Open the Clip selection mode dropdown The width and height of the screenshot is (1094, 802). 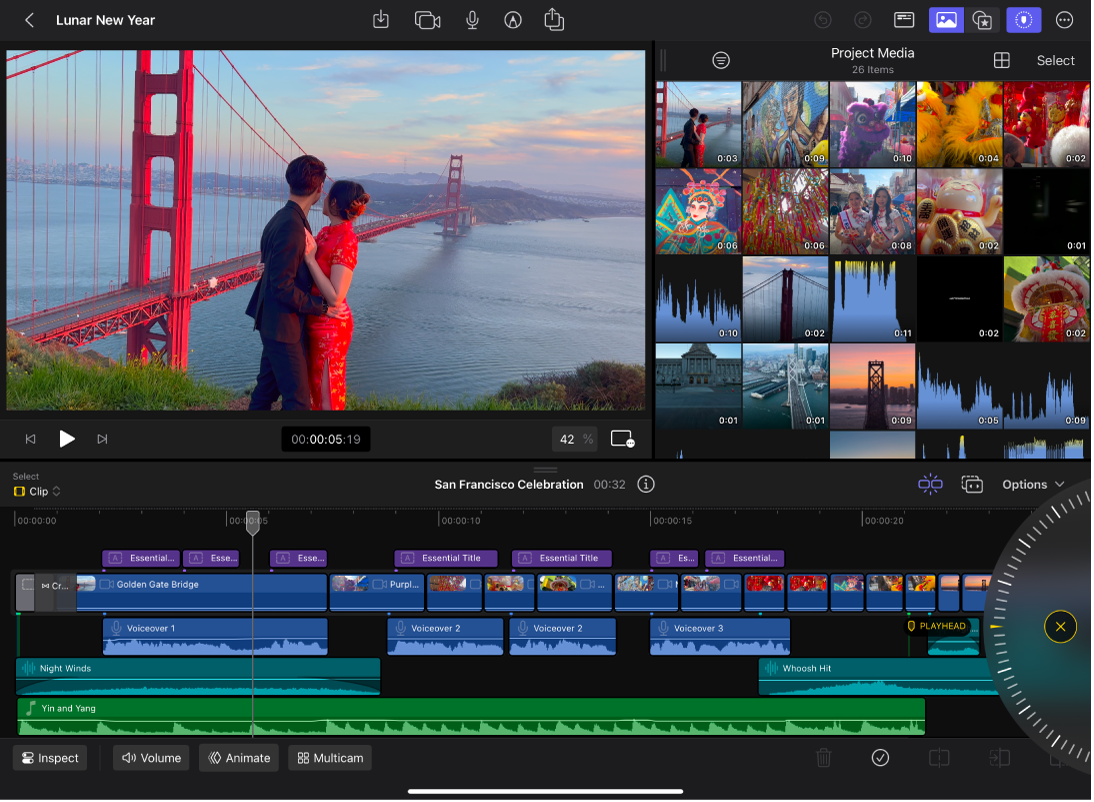coord(36,491)
